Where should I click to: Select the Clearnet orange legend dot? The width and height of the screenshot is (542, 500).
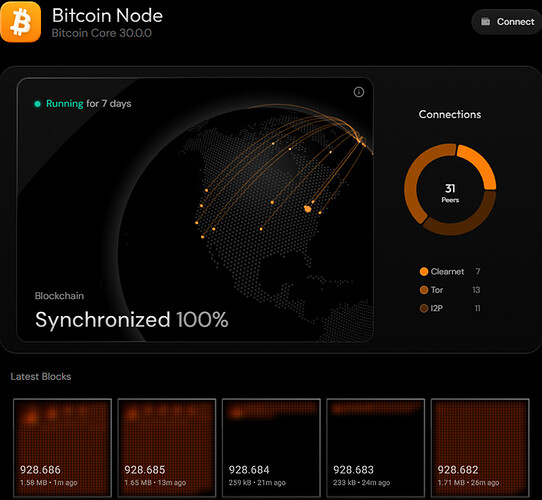click(424, 271)
